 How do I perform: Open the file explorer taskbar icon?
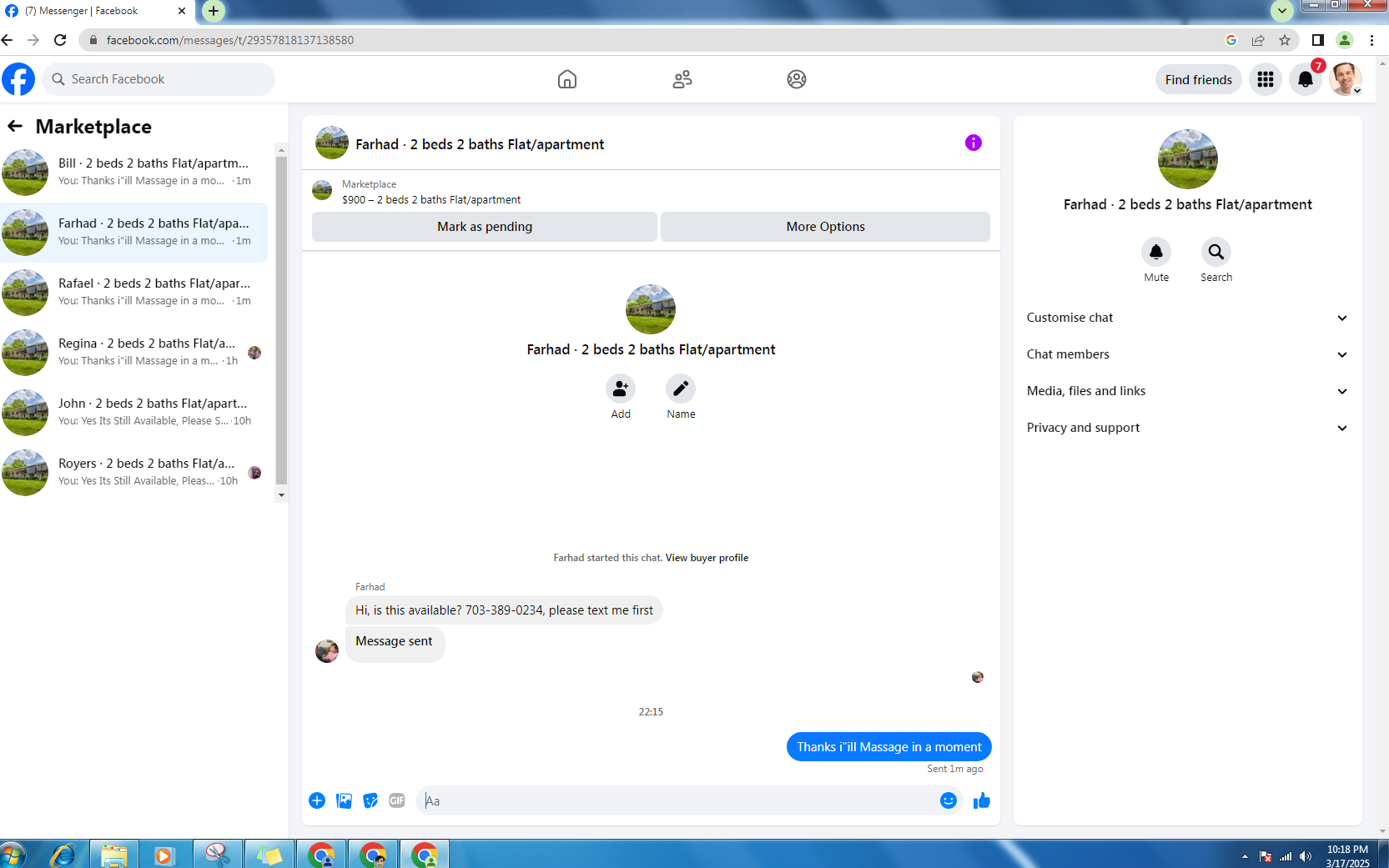tap(114, 855)
